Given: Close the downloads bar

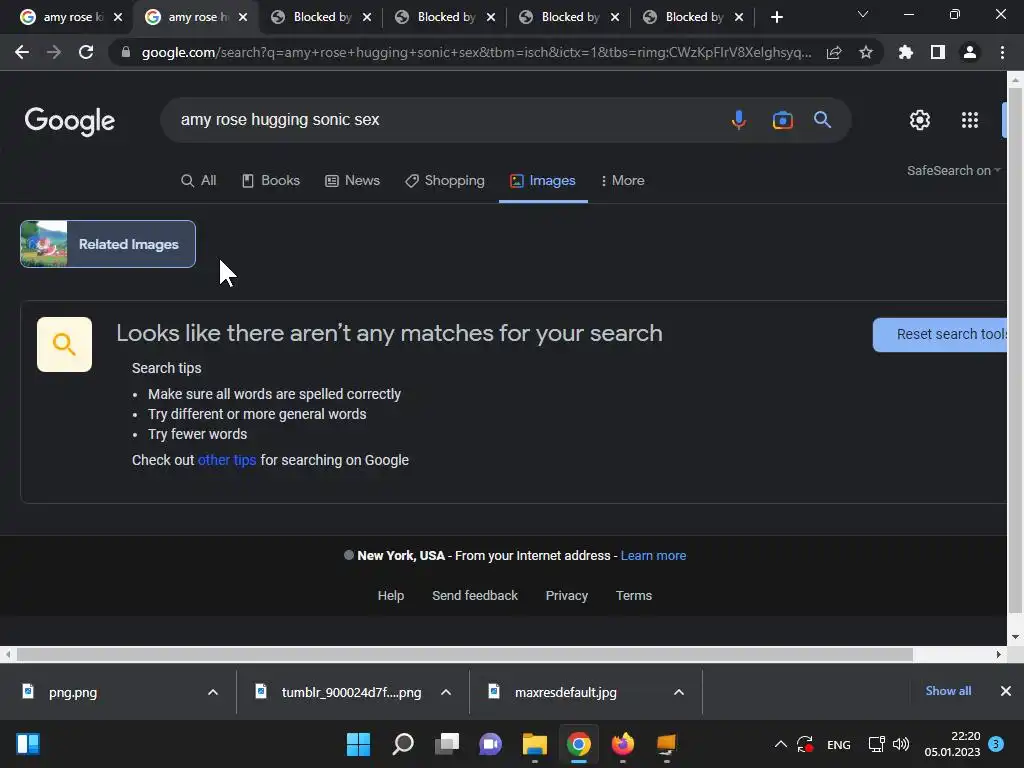Looking at the screenshot, I should click(x=1006, y=691).
